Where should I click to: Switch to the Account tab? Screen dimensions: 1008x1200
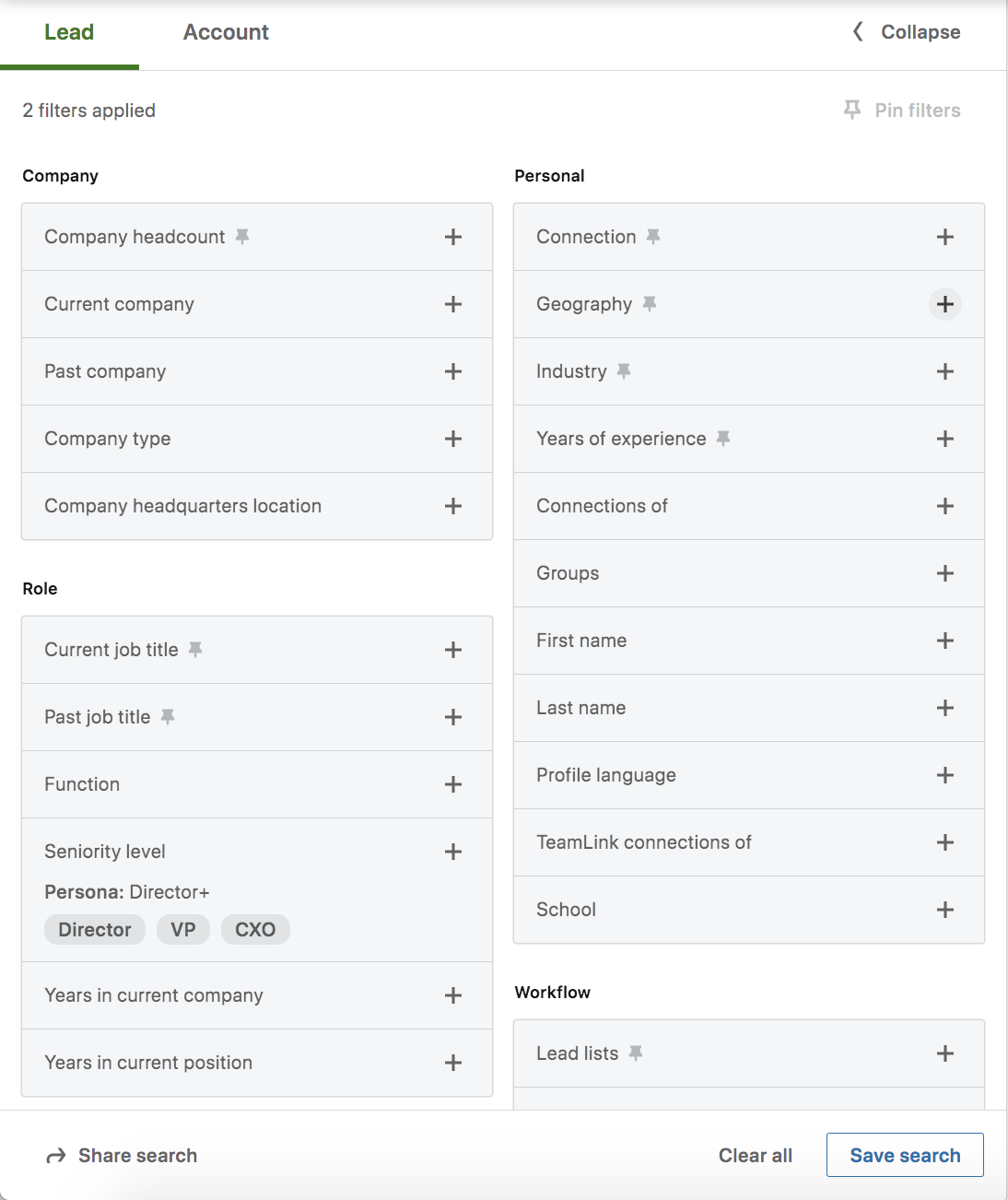point(226,32)
